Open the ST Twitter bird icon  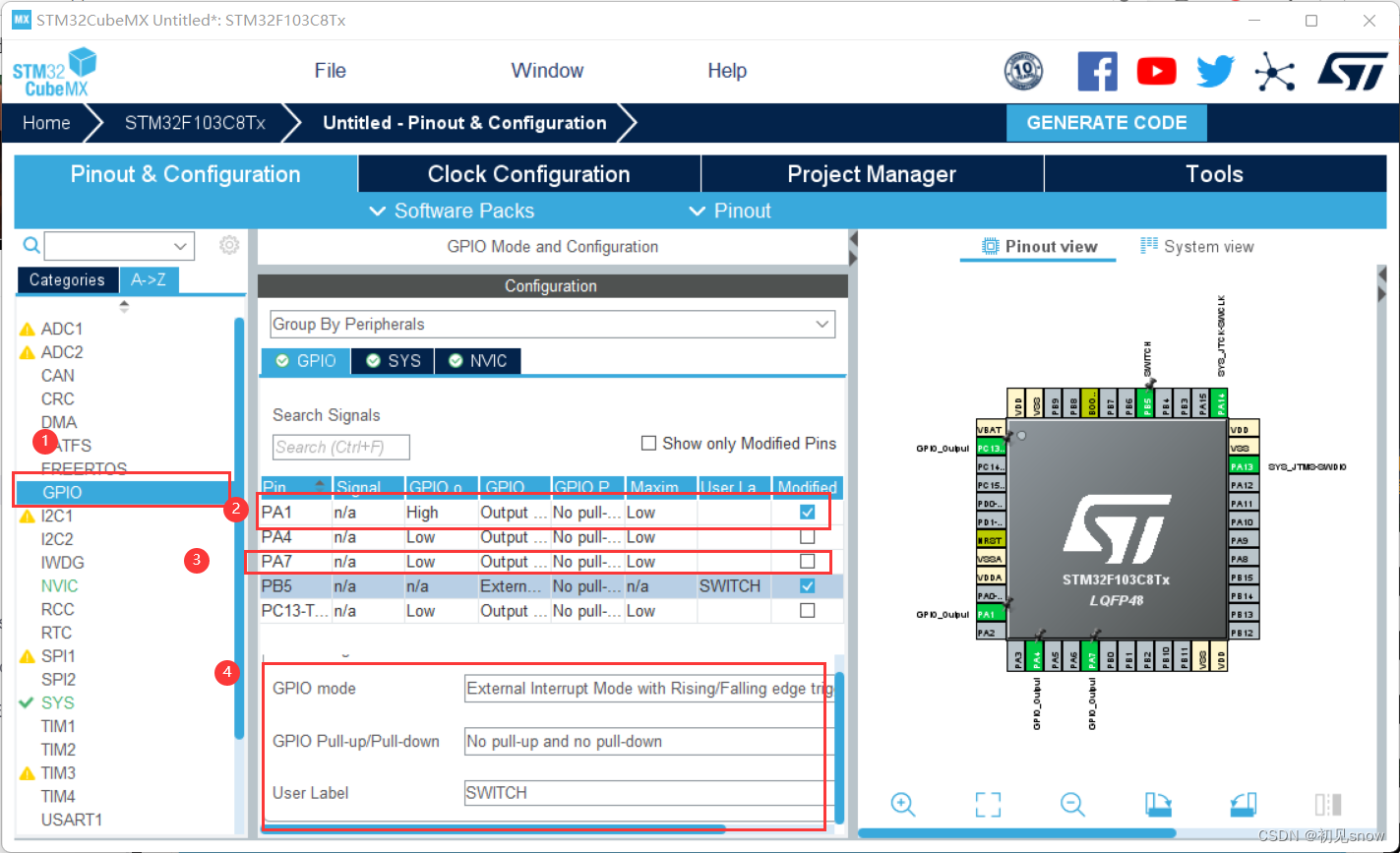[x=1215, y=71]
